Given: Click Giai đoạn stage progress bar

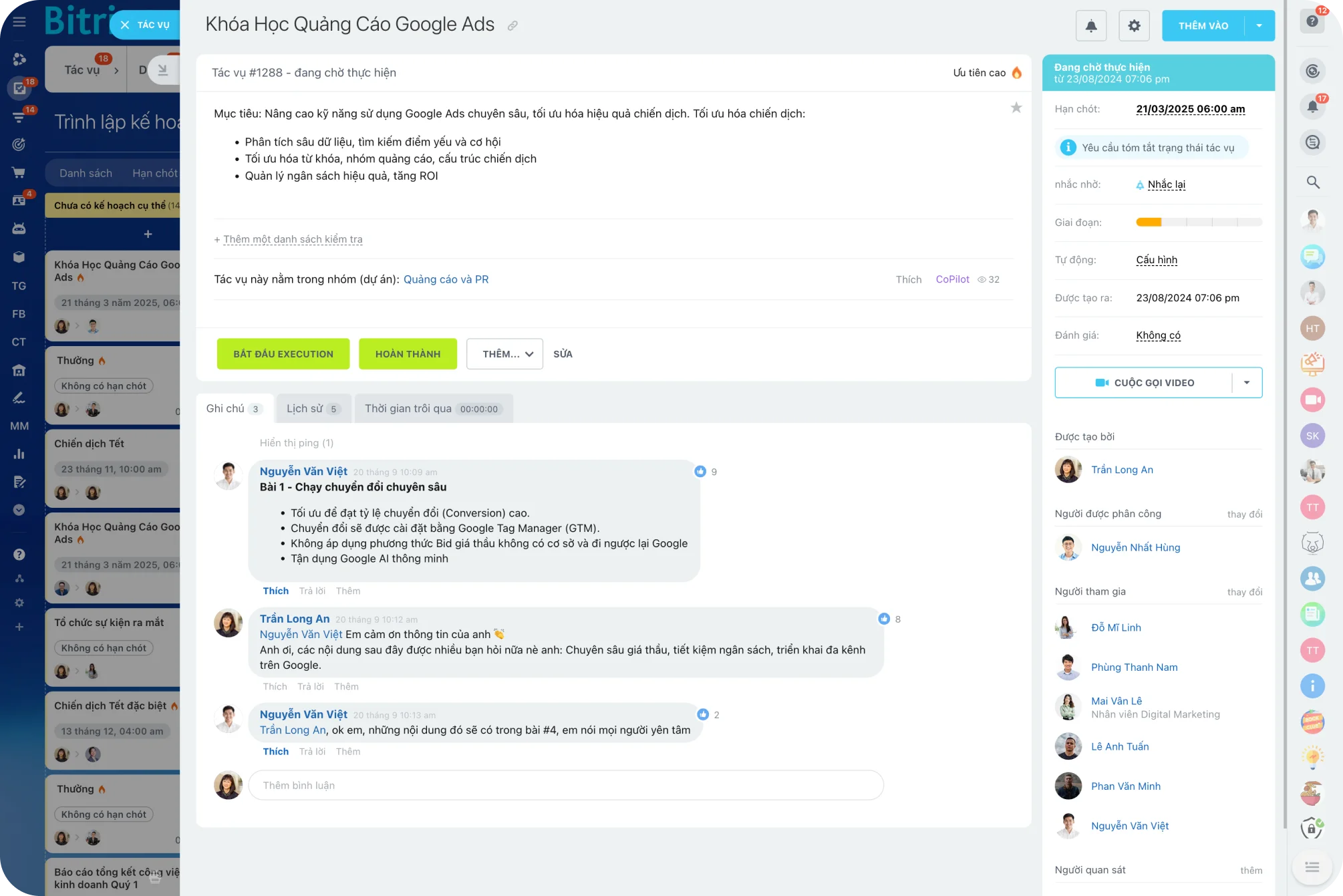Looking at the screenshot, I should click(1199, 222).
